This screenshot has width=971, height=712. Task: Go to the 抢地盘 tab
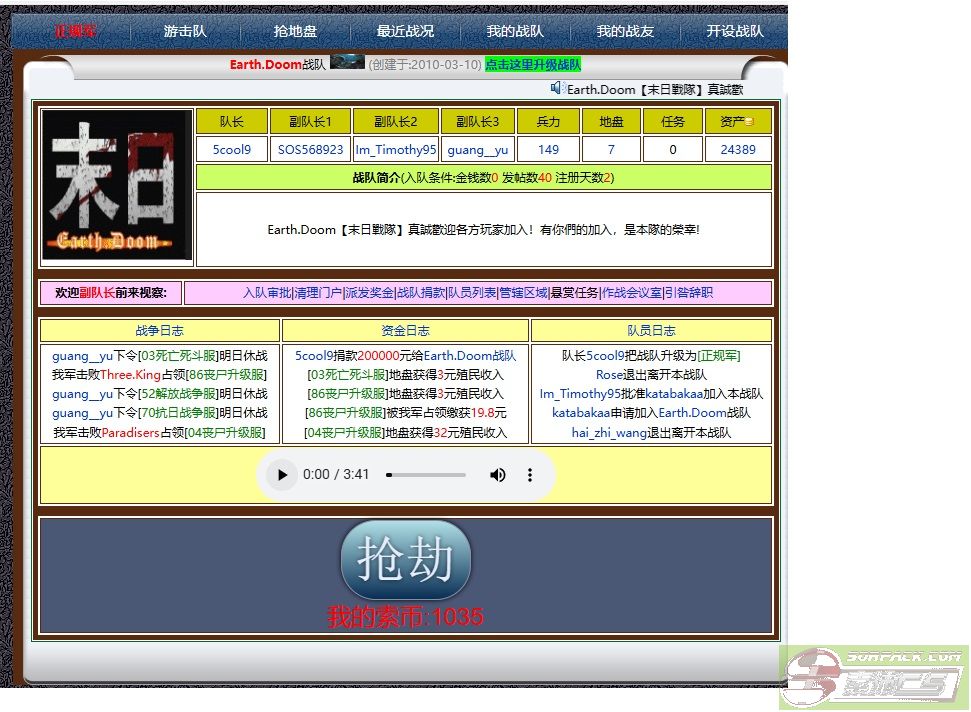[295, 31]
